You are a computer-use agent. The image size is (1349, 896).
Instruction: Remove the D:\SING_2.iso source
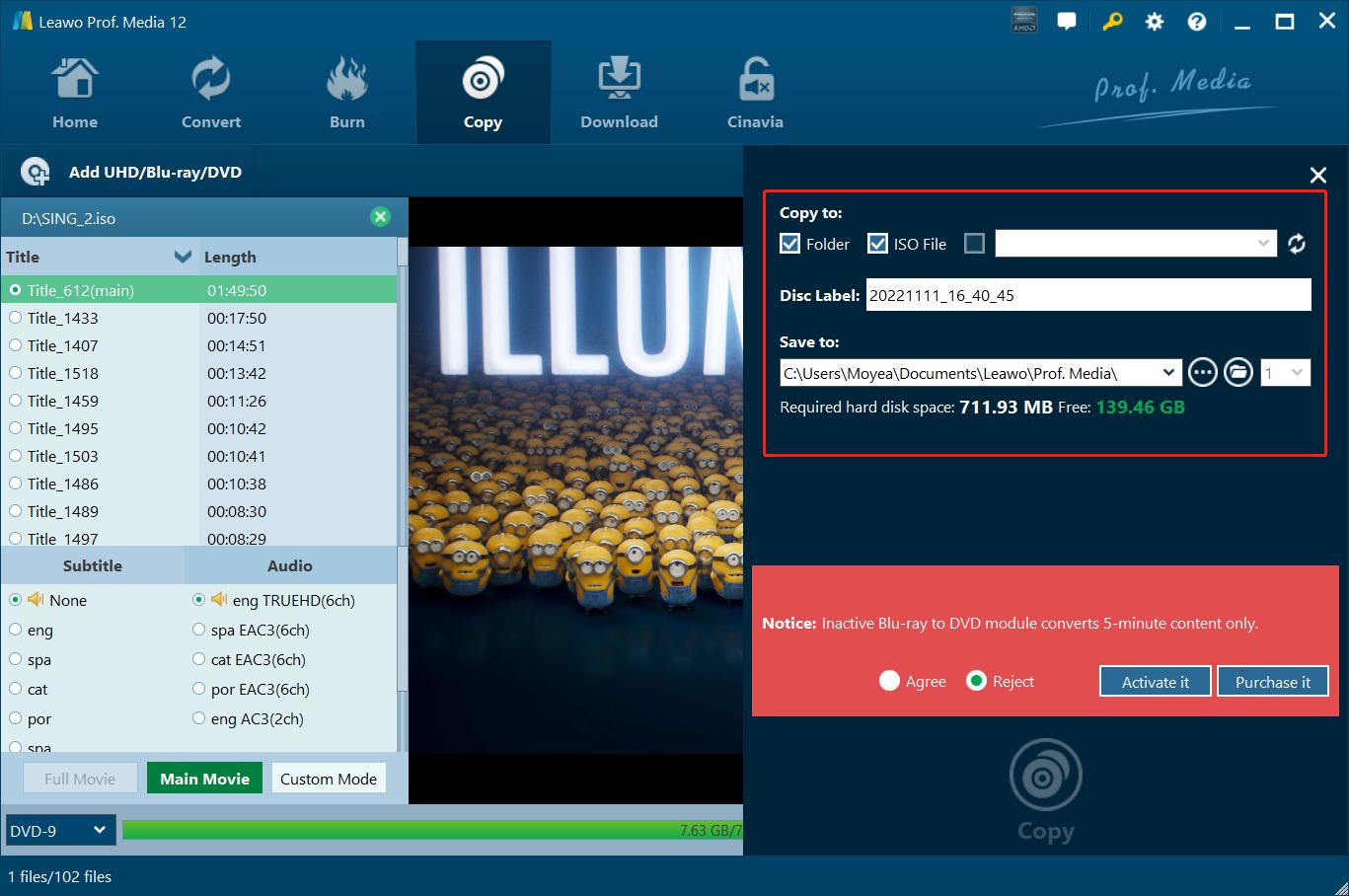click(380, 217)
